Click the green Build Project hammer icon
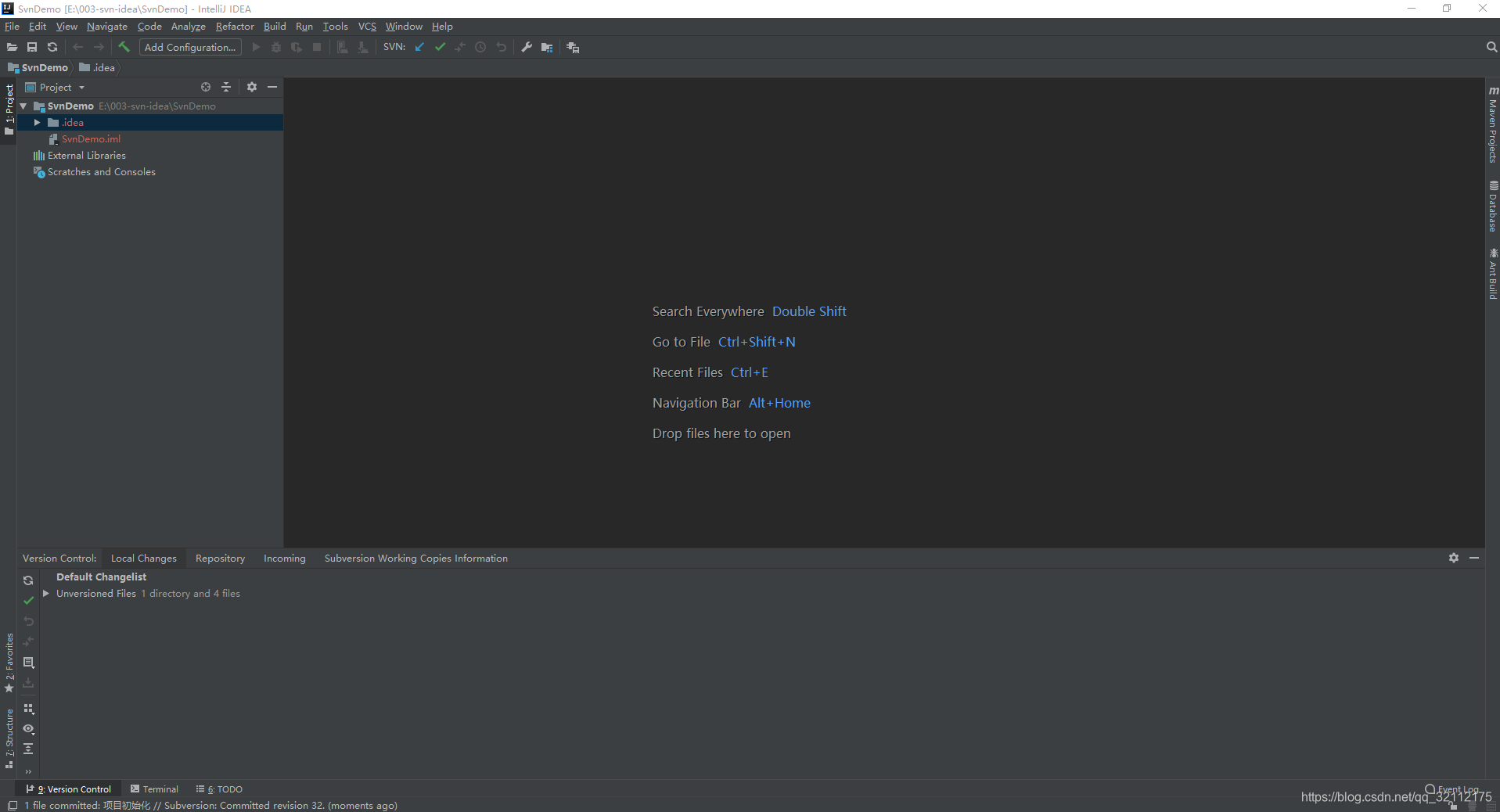The image size is (1500, 812). click(x=124, y=47)
